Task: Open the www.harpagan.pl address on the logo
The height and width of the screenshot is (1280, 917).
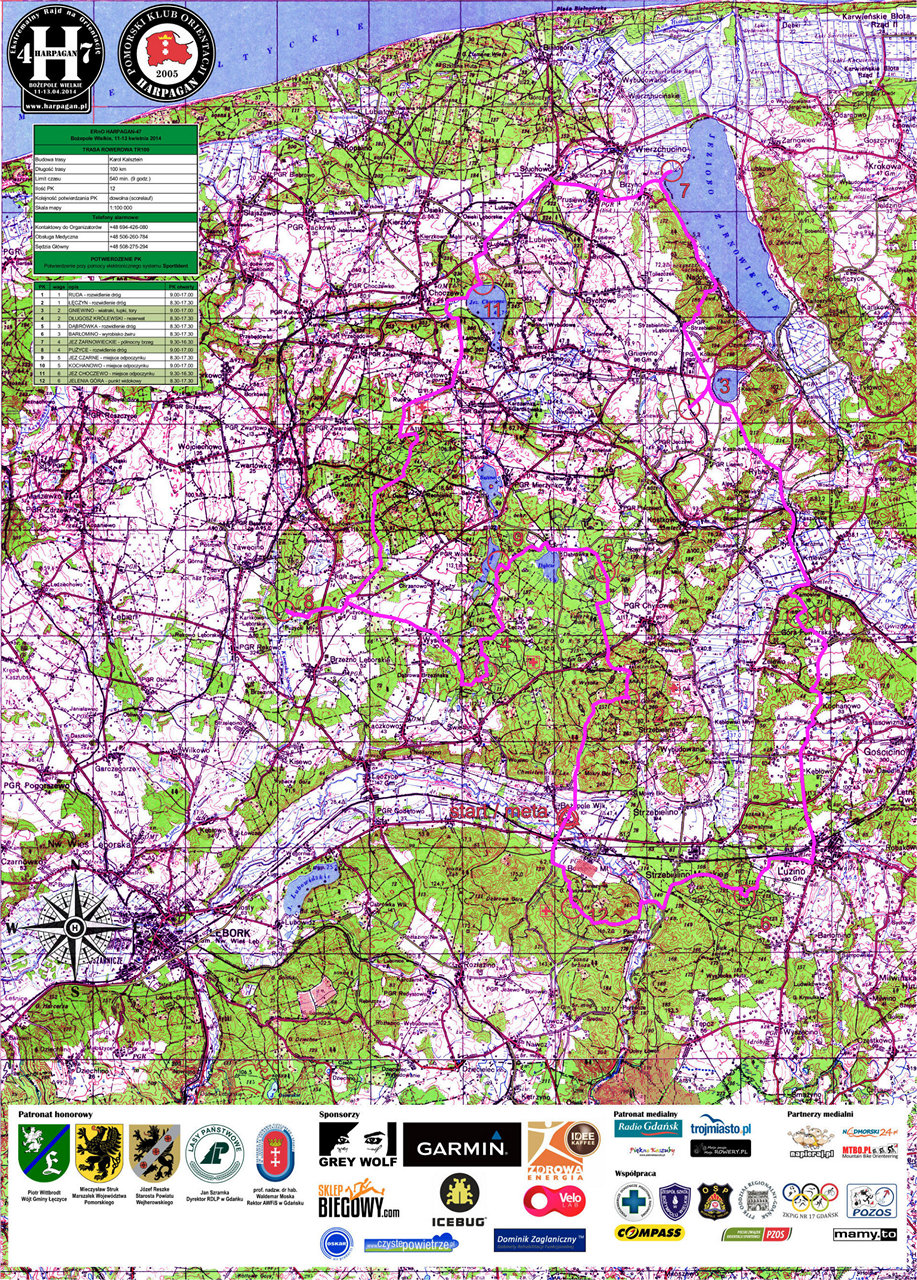Action: [x=58, y=104]
